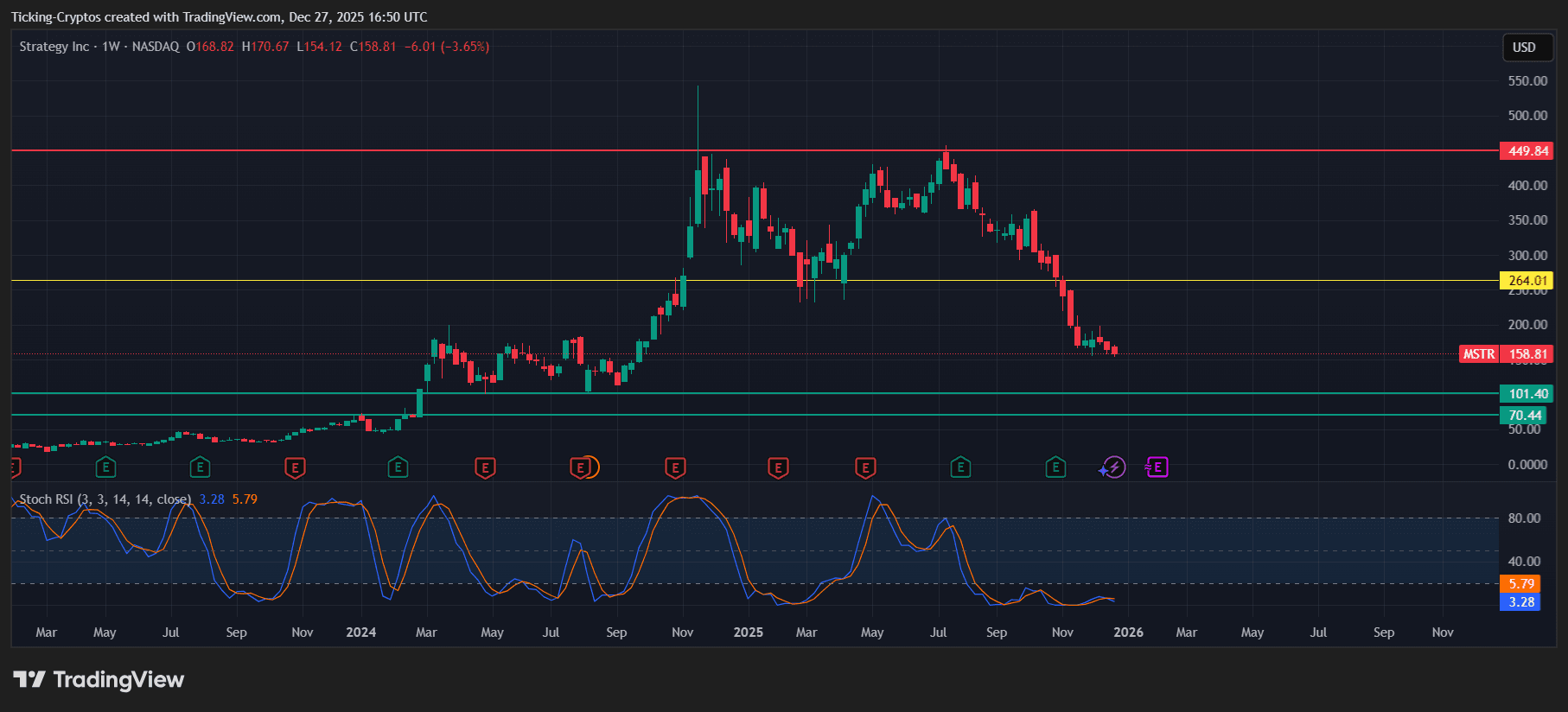Click the MSTR ticker price tag

[x=1478, y=354]
